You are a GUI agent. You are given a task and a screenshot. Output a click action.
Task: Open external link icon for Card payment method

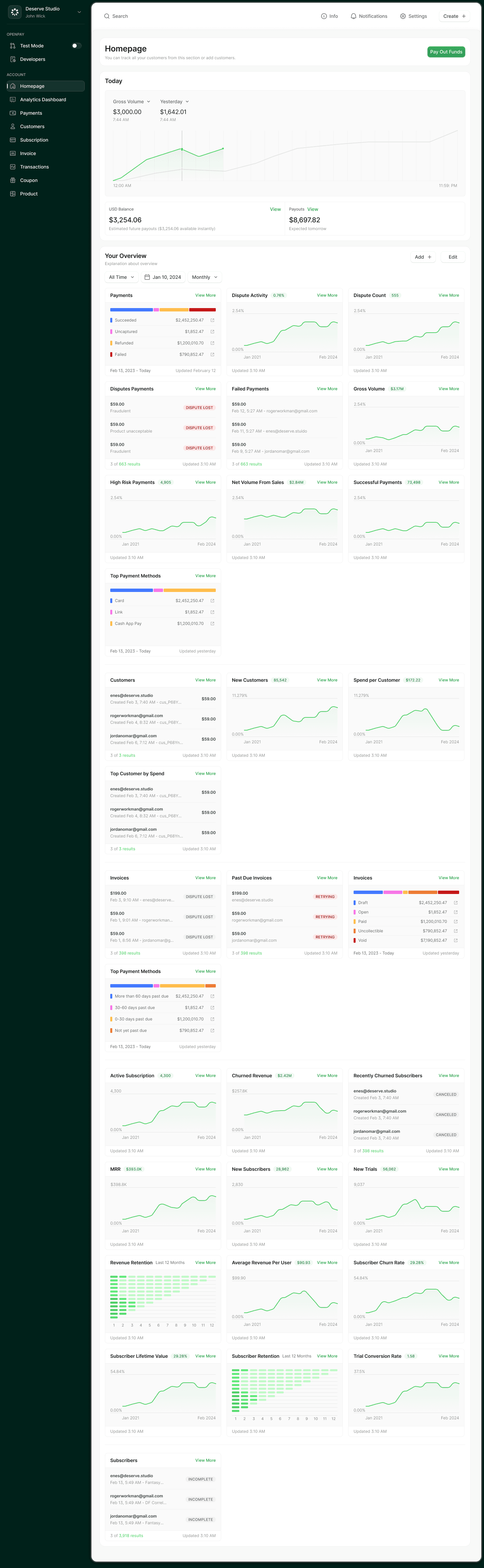(x=212, y=601)
